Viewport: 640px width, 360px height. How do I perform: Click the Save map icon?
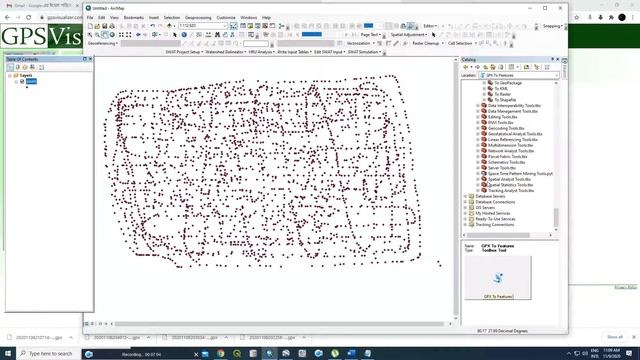104,26
